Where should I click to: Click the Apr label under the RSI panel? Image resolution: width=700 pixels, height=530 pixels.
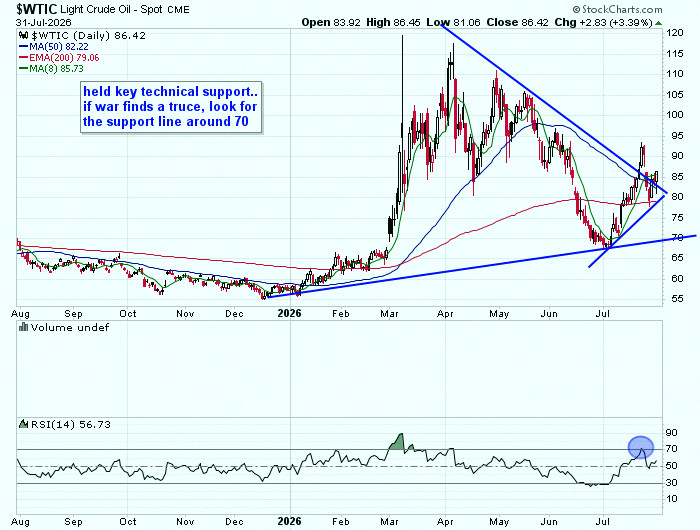445,522
